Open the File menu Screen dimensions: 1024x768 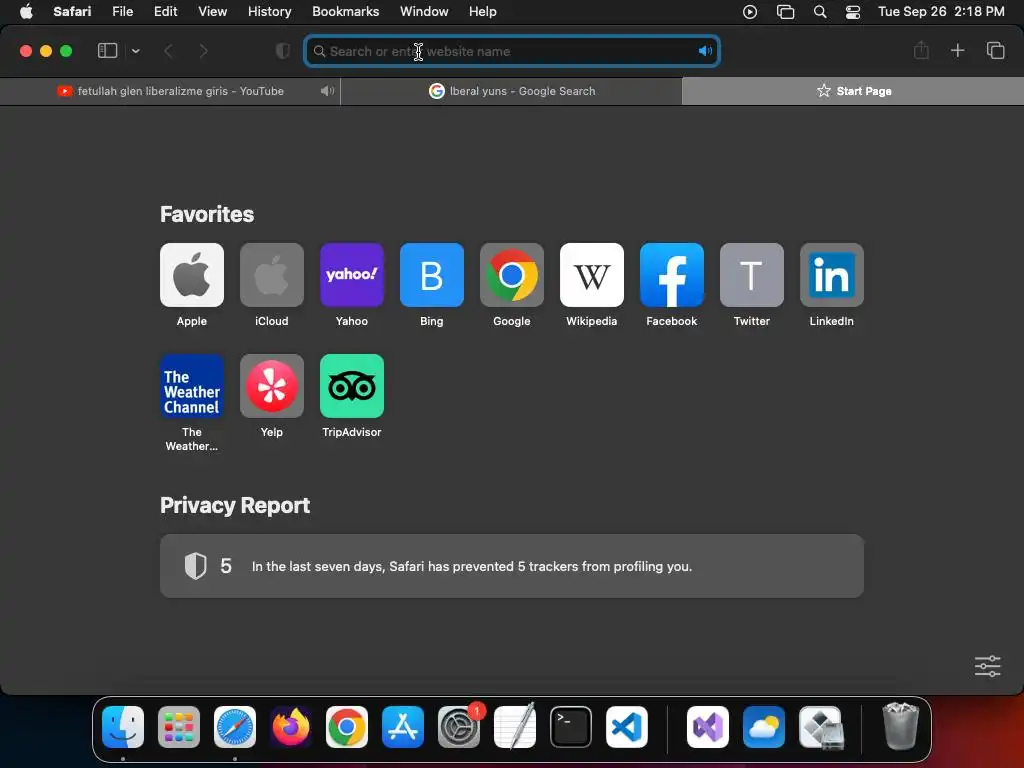122,12
